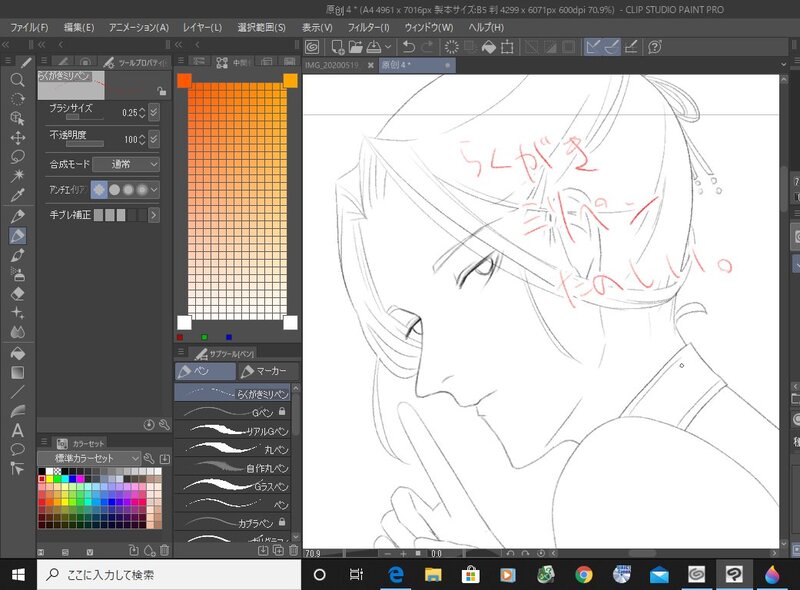800x590 pixels.
Task: Select the Move layer tool
Action: coord(17,138)
